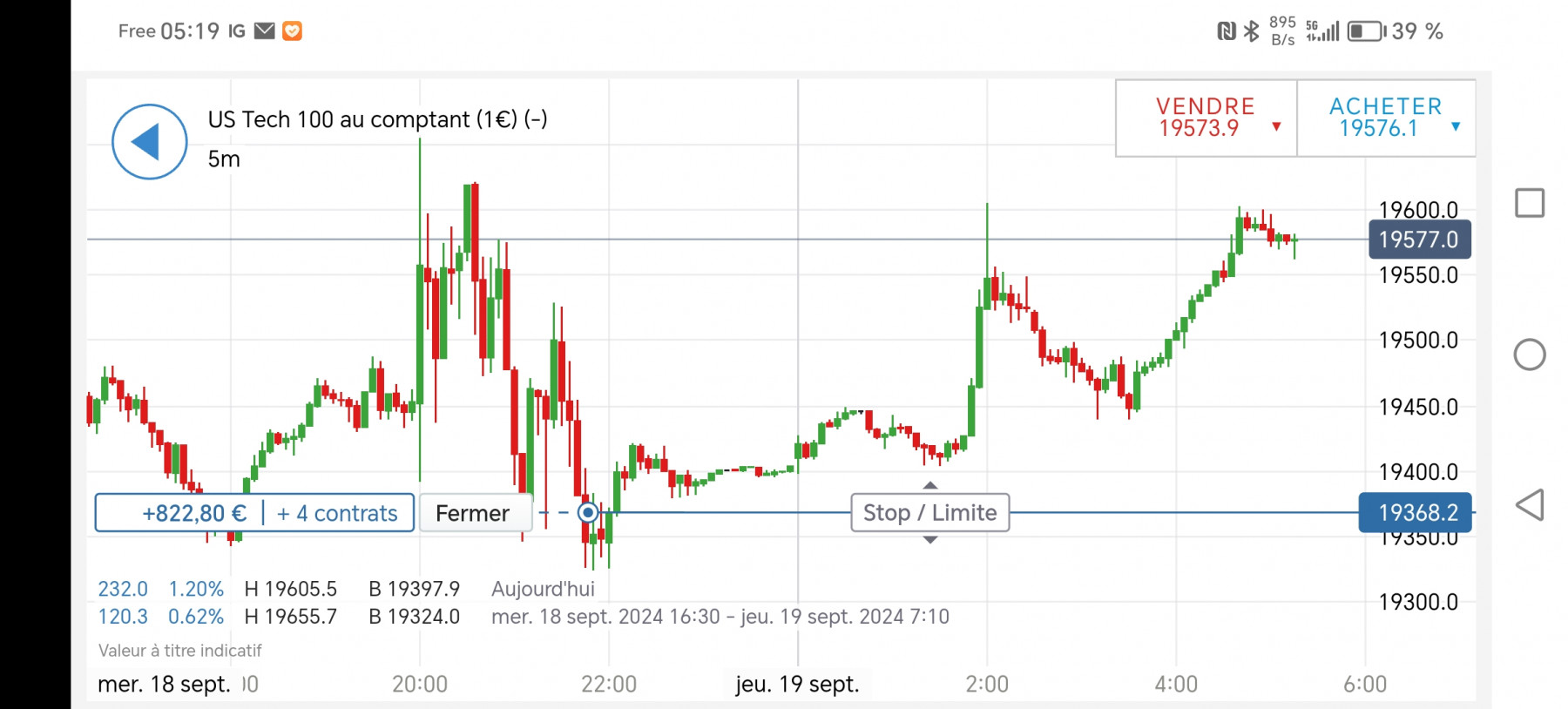
Task: Tap the Android back triangle button
Action: click(1530, 505)
